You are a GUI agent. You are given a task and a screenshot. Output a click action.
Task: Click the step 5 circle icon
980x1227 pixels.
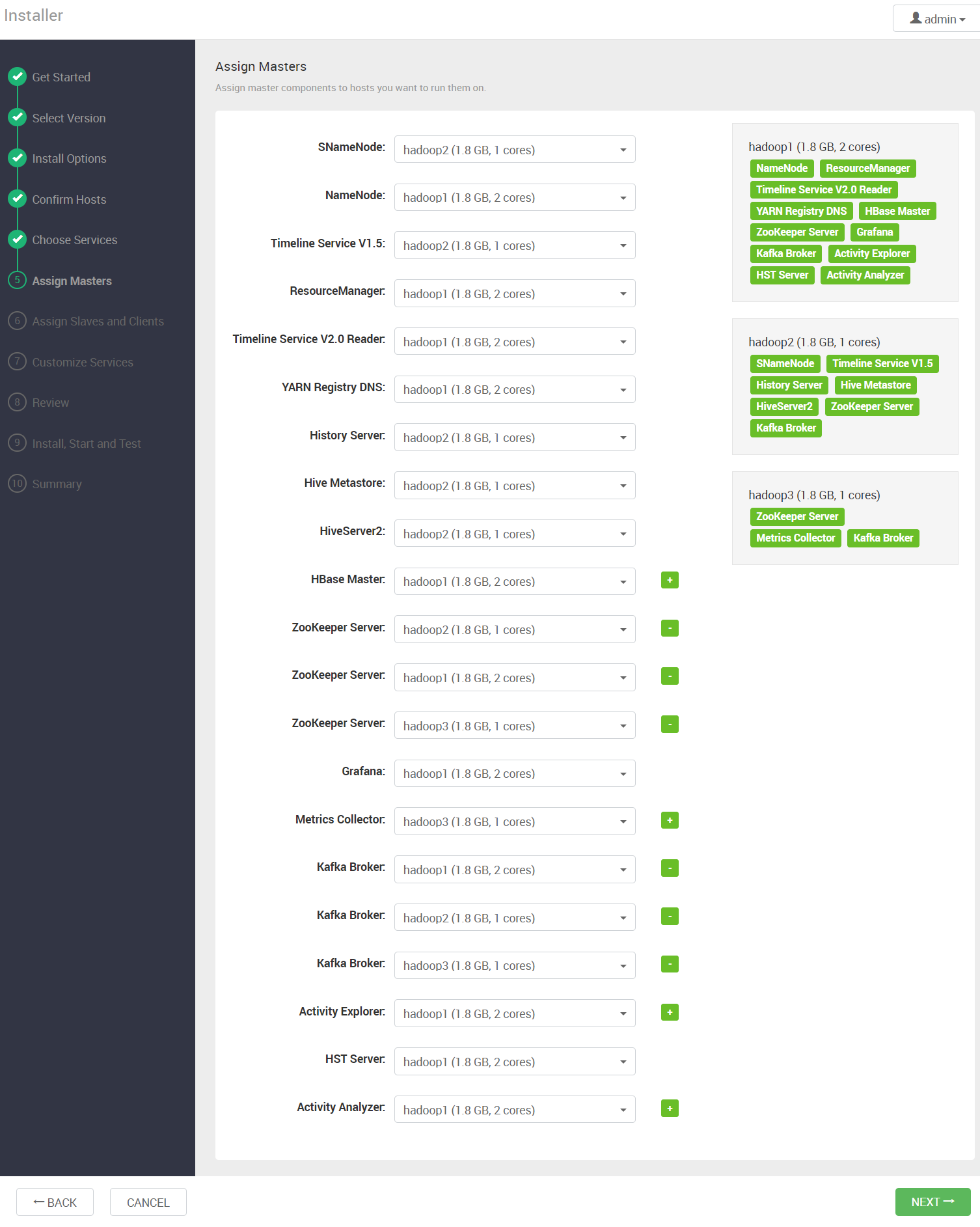click(18, 280)
